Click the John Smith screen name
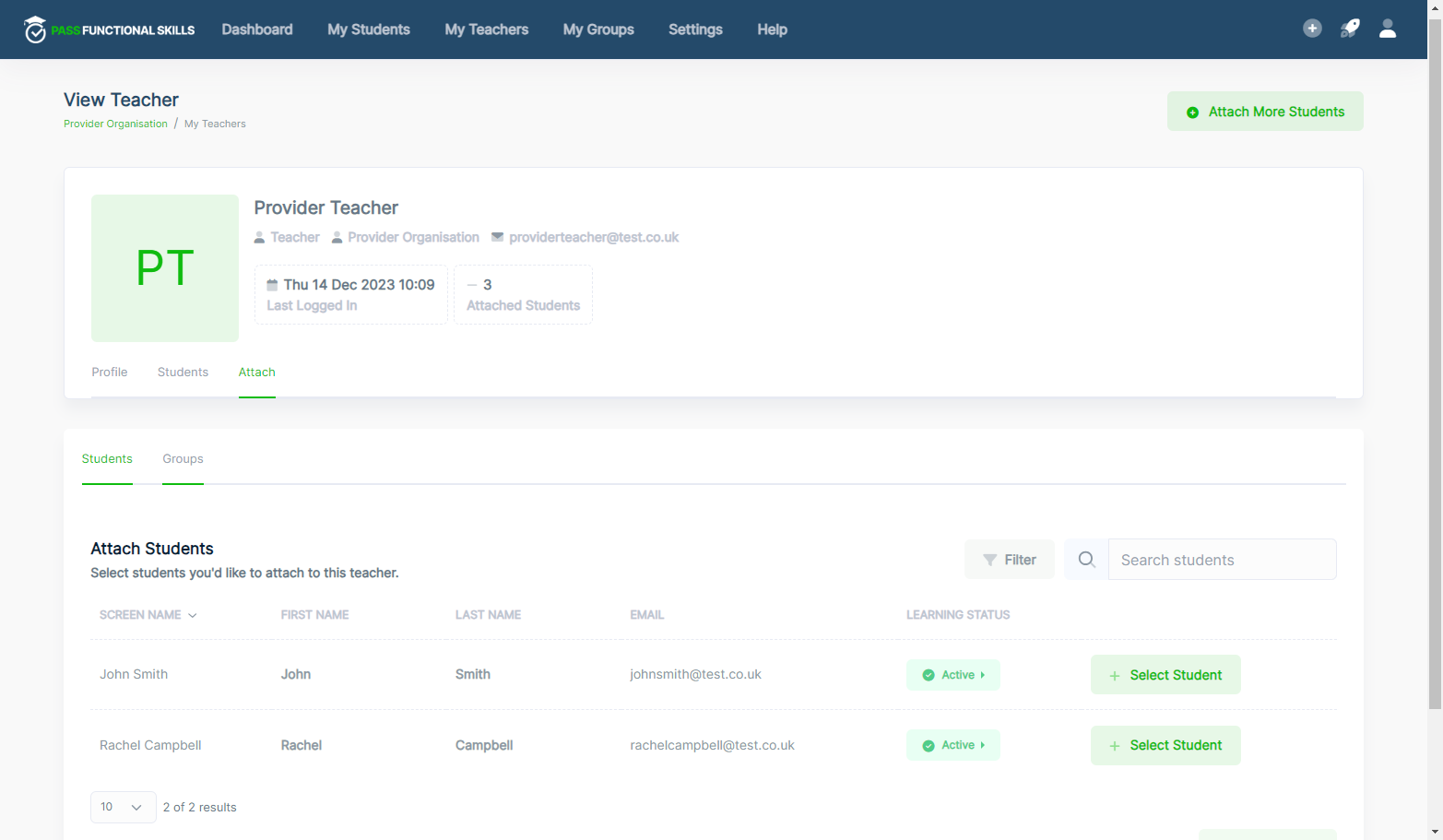This screenshot has height=840, width=1443. coord(134,674)
